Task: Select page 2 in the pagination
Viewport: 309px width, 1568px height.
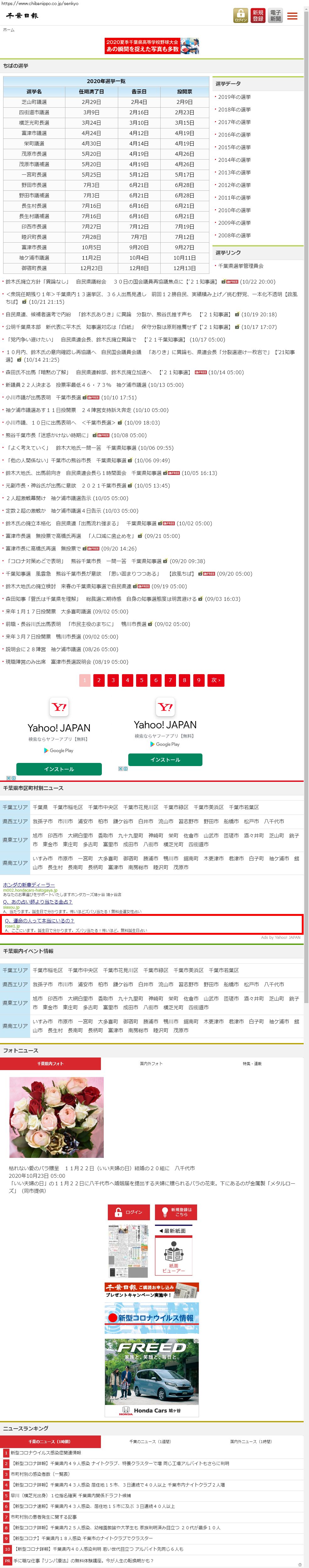Action: 98,680
